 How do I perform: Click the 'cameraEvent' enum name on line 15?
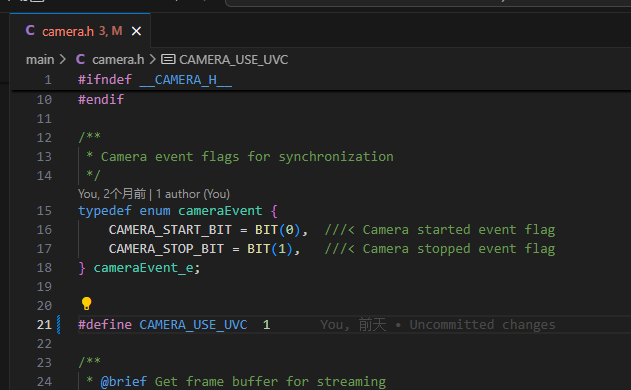[x=220, y=210]
